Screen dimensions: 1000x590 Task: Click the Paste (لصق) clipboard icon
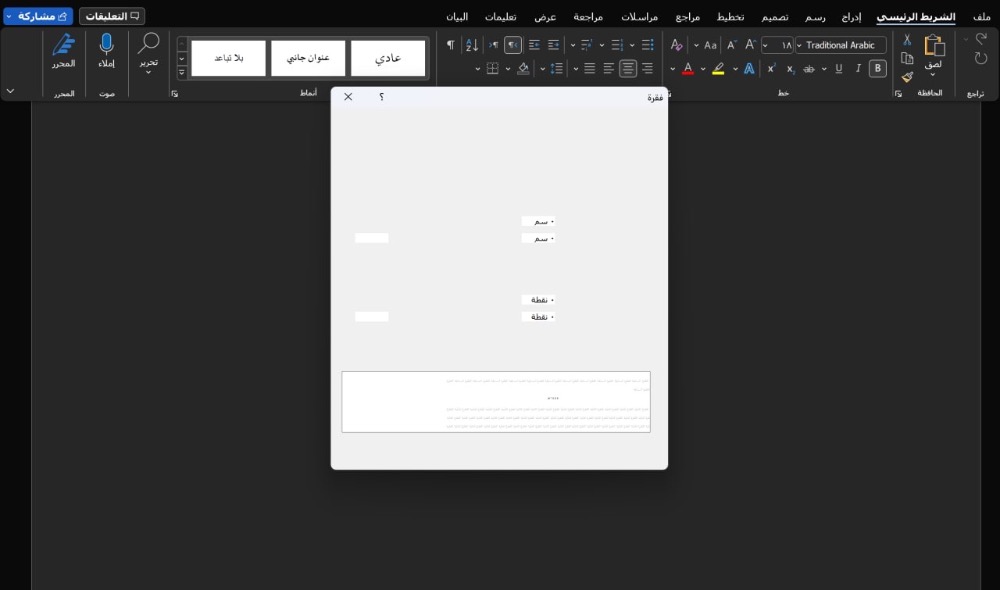tap(934, 46)
